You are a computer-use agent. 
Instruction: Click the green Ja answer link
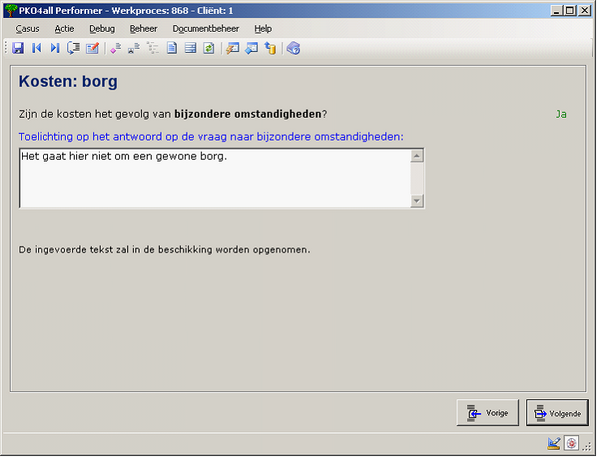[x=561, y=114]
